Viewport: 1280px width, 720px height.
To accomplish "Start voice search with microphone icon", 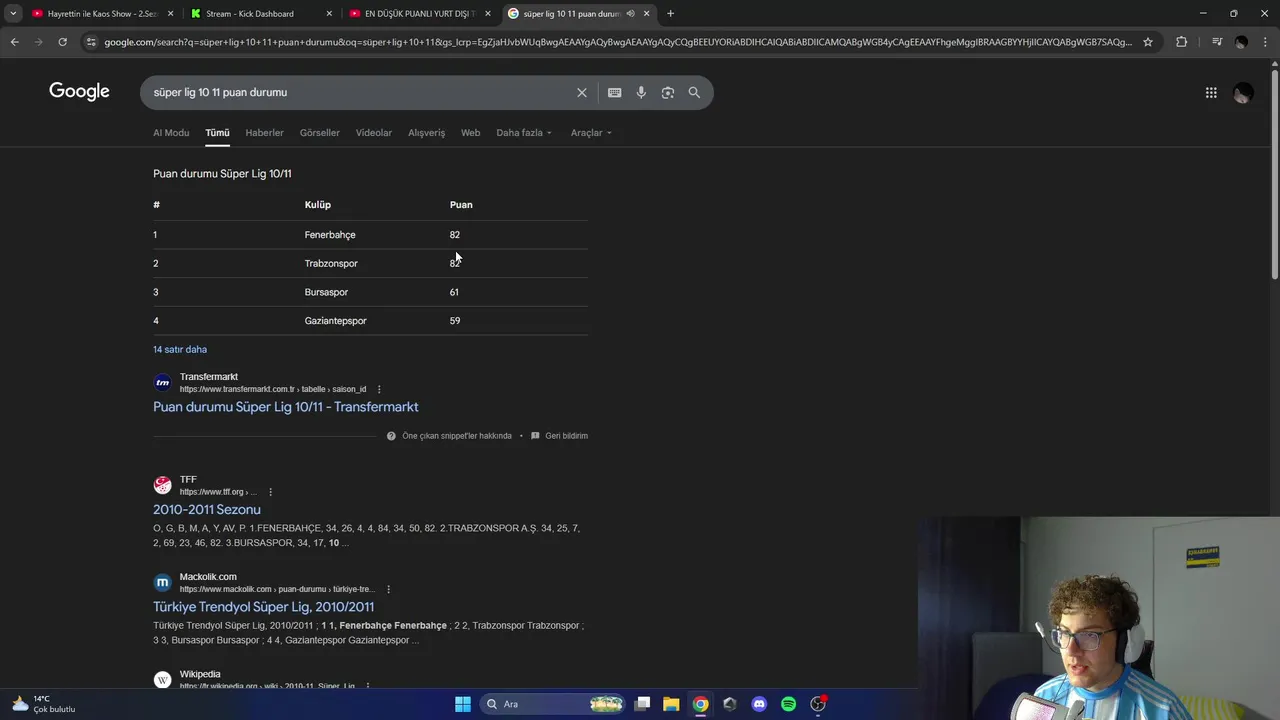I will 641,92.
